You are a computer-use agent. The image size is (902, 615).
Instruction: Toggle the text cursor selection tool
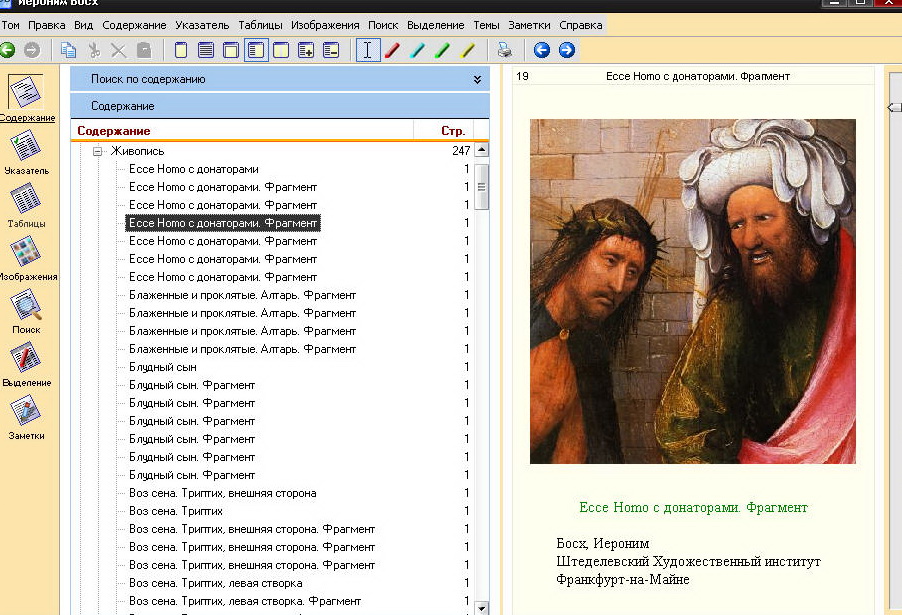coord(368,50)
